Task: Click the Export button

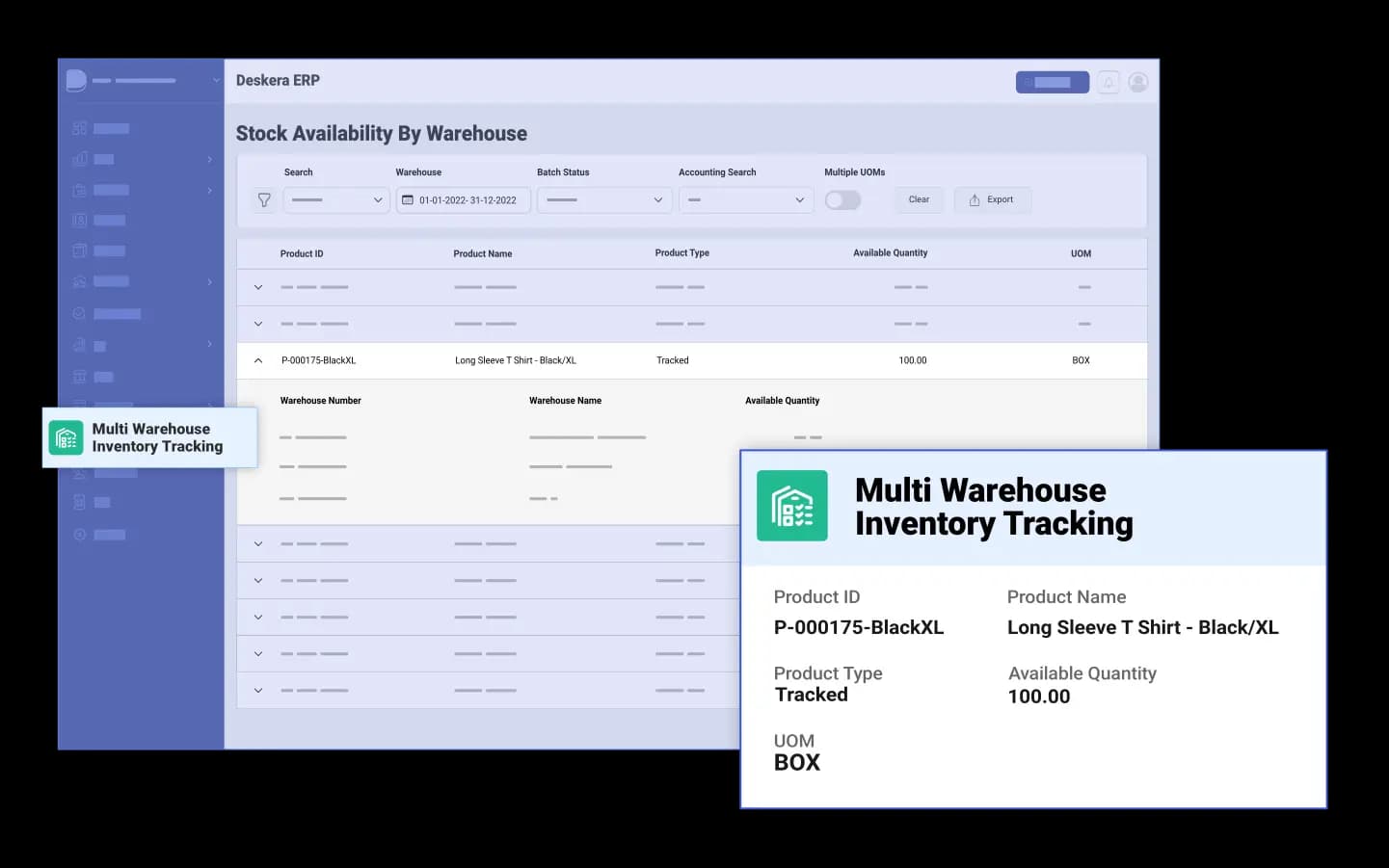Action: 992,200
